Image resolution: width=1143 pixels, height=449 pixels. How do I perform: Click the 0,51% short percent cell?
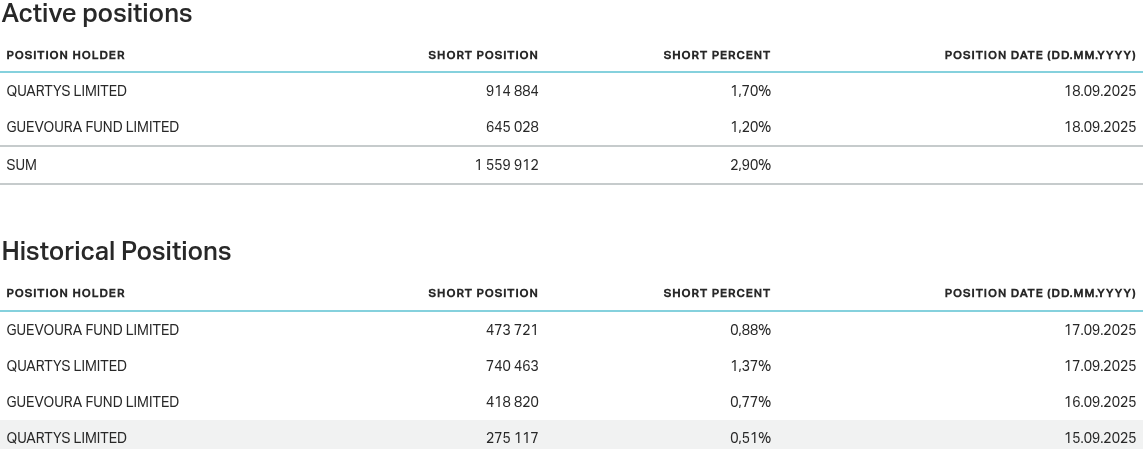tap(750, 438)
